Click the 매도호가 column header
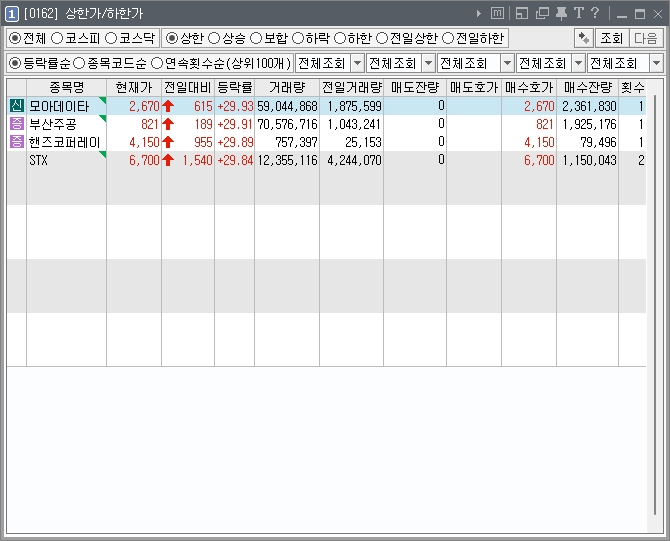 coord(474,88)
